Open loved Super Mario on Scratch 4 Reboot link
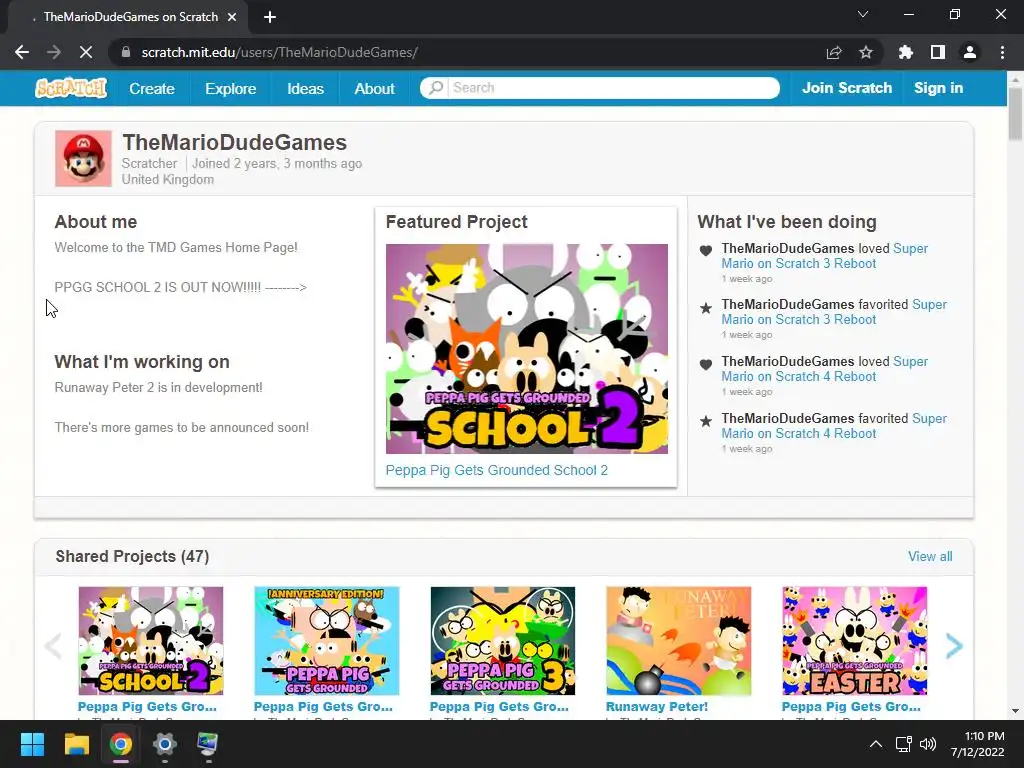1024x768 pixels. pyautogui.click(x=824, y=369)
